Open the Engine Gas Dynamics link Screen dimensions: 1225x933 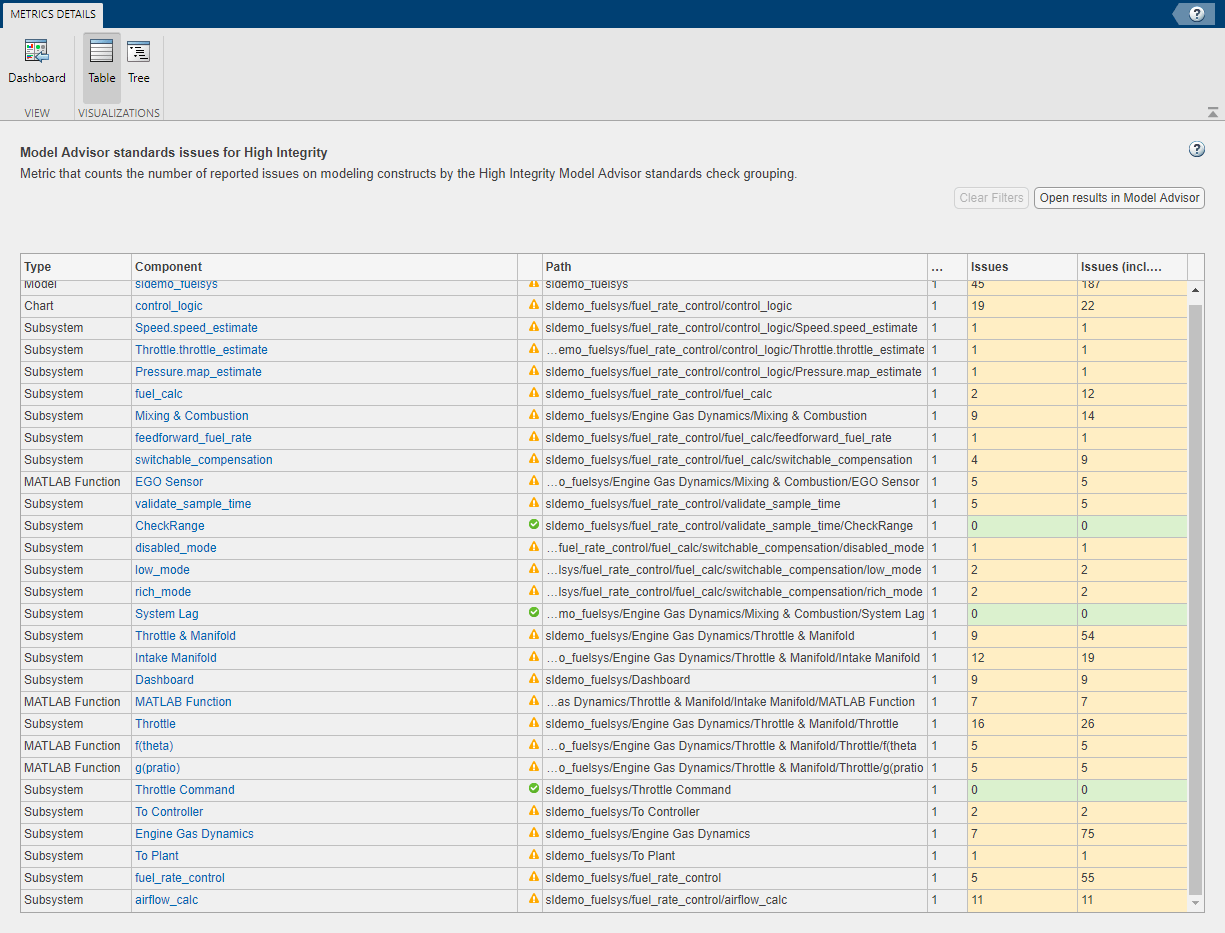click(194, 834)
